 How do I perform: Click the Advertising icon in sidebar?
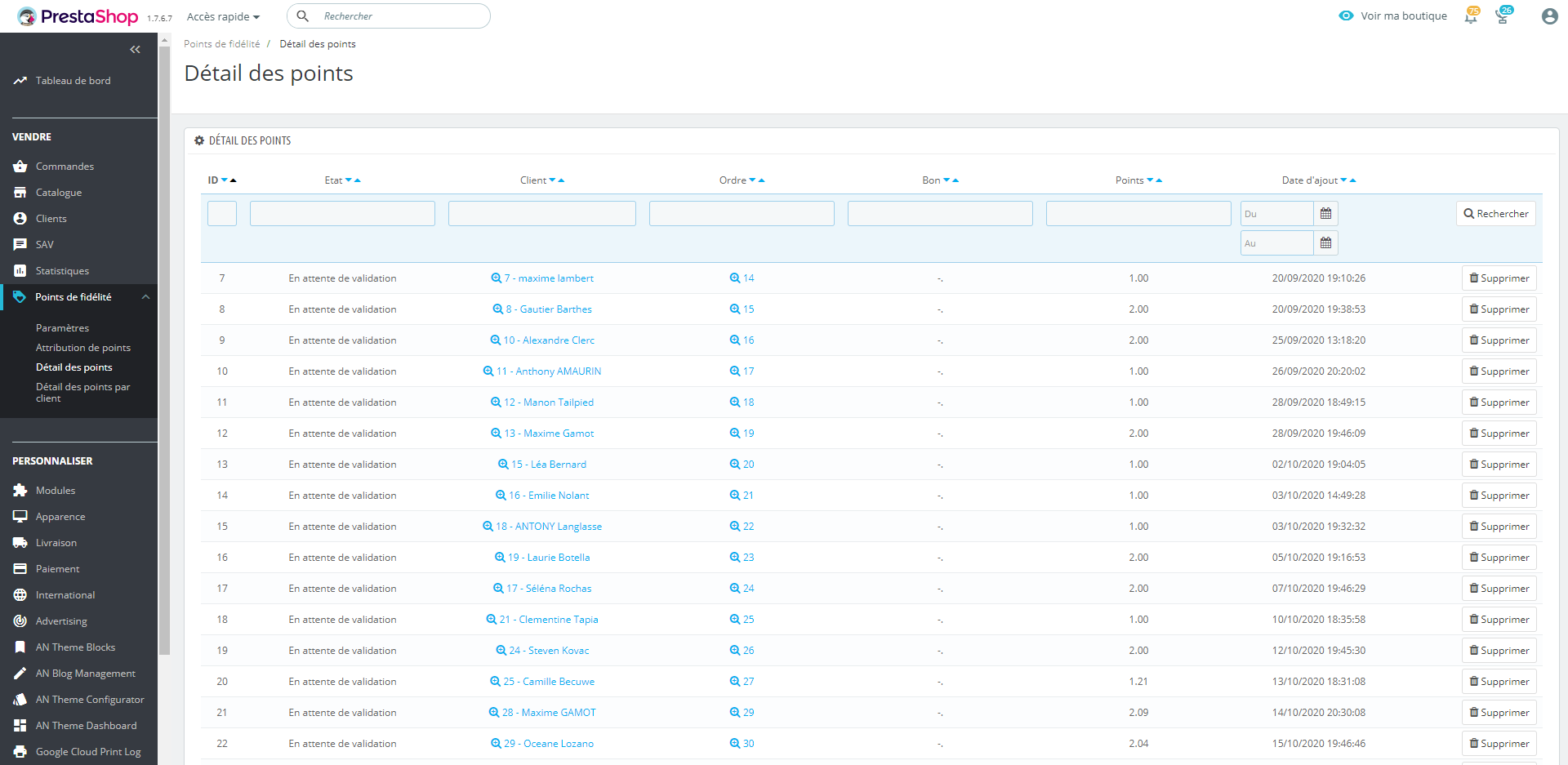(x=20, y=621)
